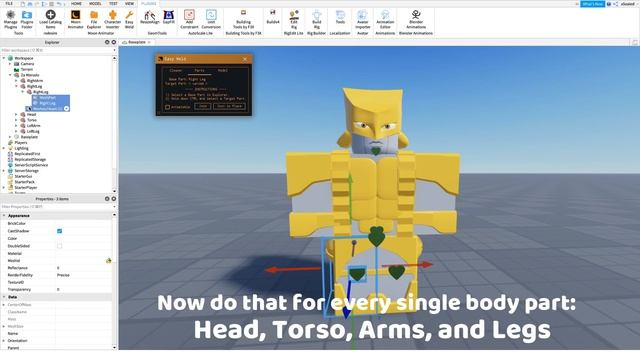Select the Baseplate item in Explorer
Viewport: 640px width, 360px height.
point(29,137)
